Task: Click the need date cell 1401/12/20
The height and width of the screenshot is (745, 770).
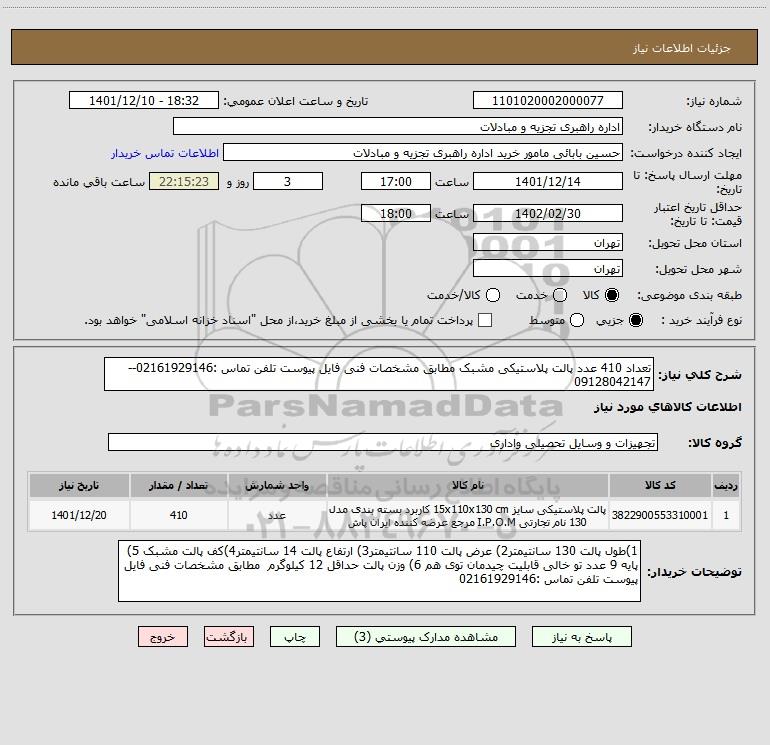Action: click(x=79, y=515)
